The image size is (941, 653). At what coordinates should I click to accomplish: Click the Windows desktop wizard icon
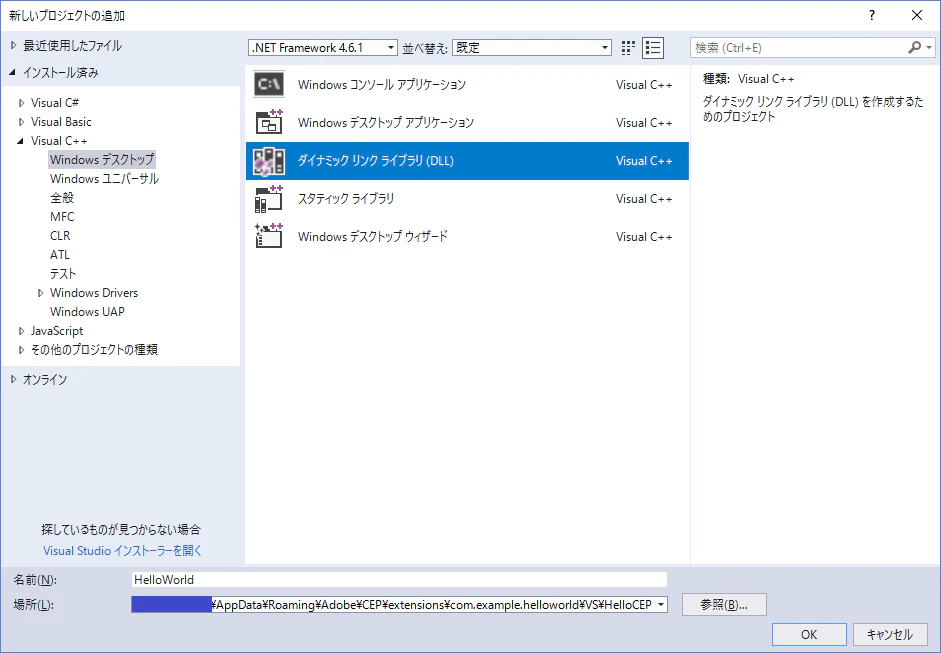click(268, 236)
